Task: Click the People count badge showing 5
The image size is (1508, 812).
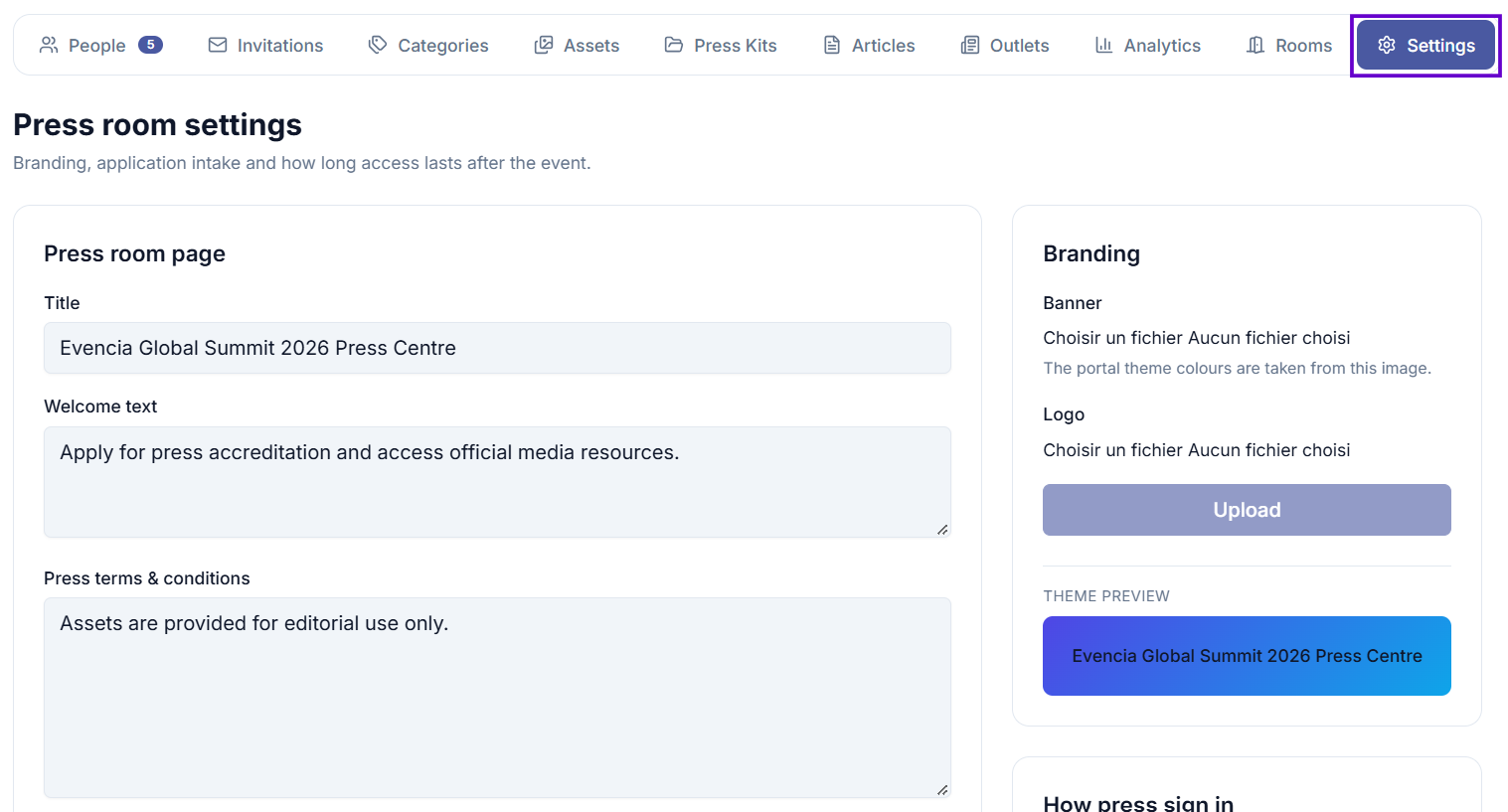Action: click(x=150, y=45)
